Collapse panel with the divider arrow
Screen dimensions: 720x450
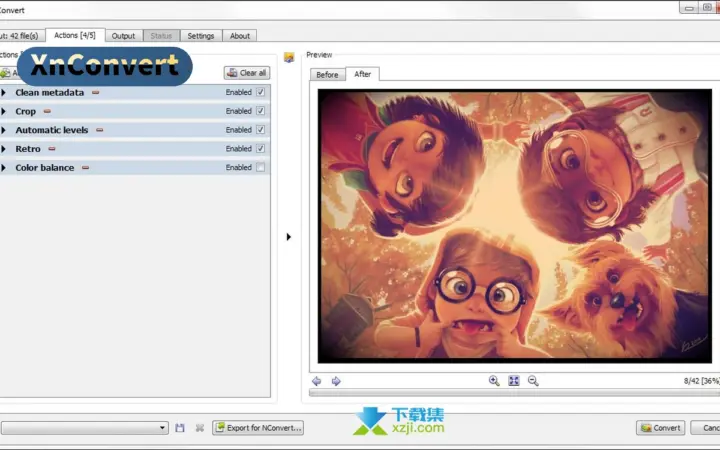tap(288, 237)
